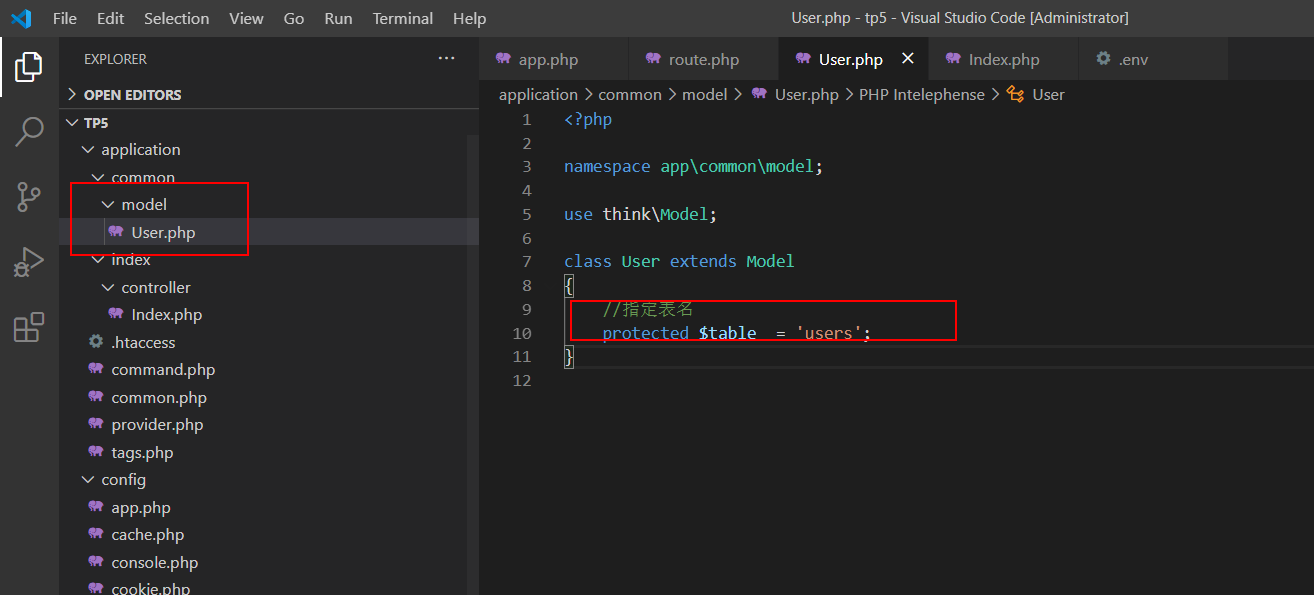Open the View menu

246,18
